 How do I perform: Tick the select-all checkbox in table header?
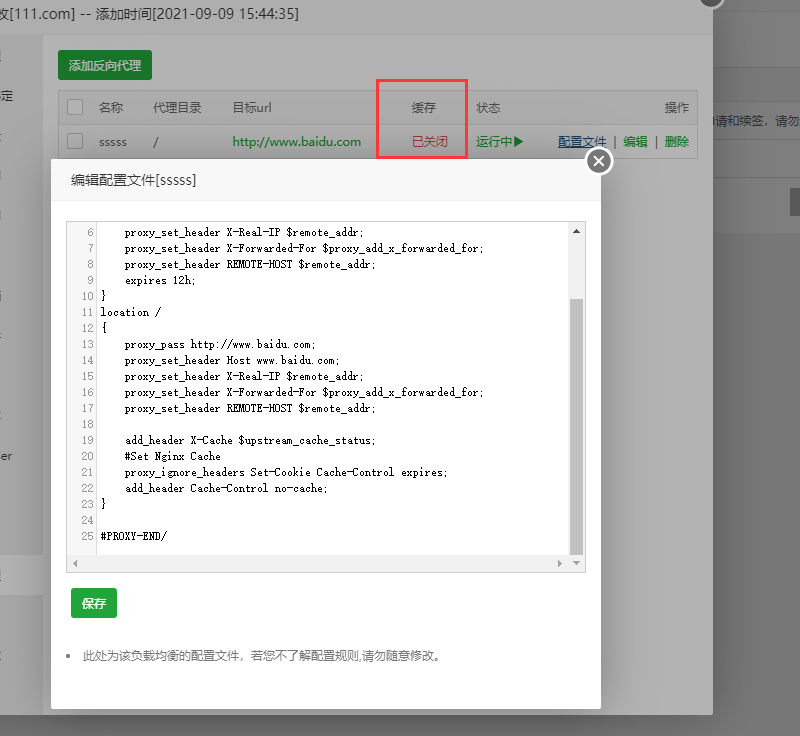pyautogui.click(x=75, y=107)
